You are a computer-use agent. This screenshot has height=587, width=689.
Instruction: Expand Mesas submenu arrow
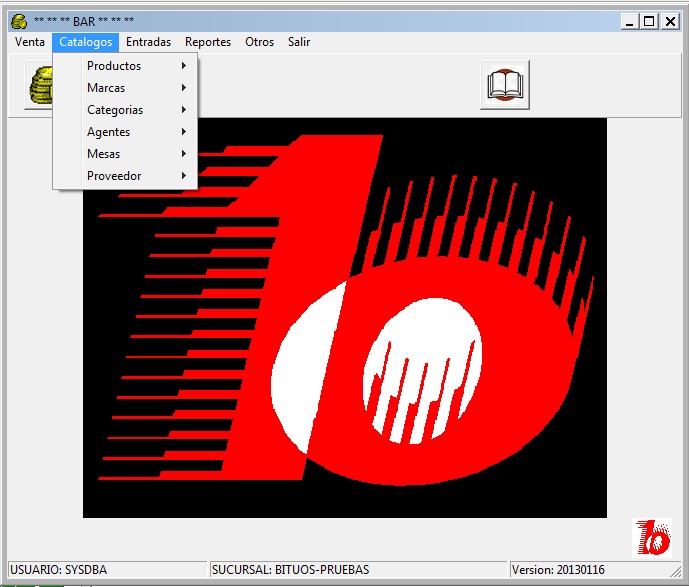pos(184,154)
